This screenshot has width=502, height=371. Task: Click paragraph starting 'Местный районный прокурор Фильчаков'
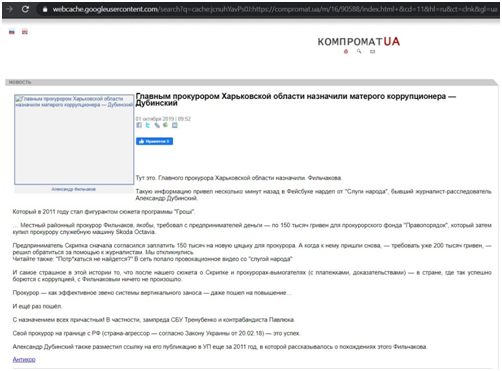coord(252,228)
